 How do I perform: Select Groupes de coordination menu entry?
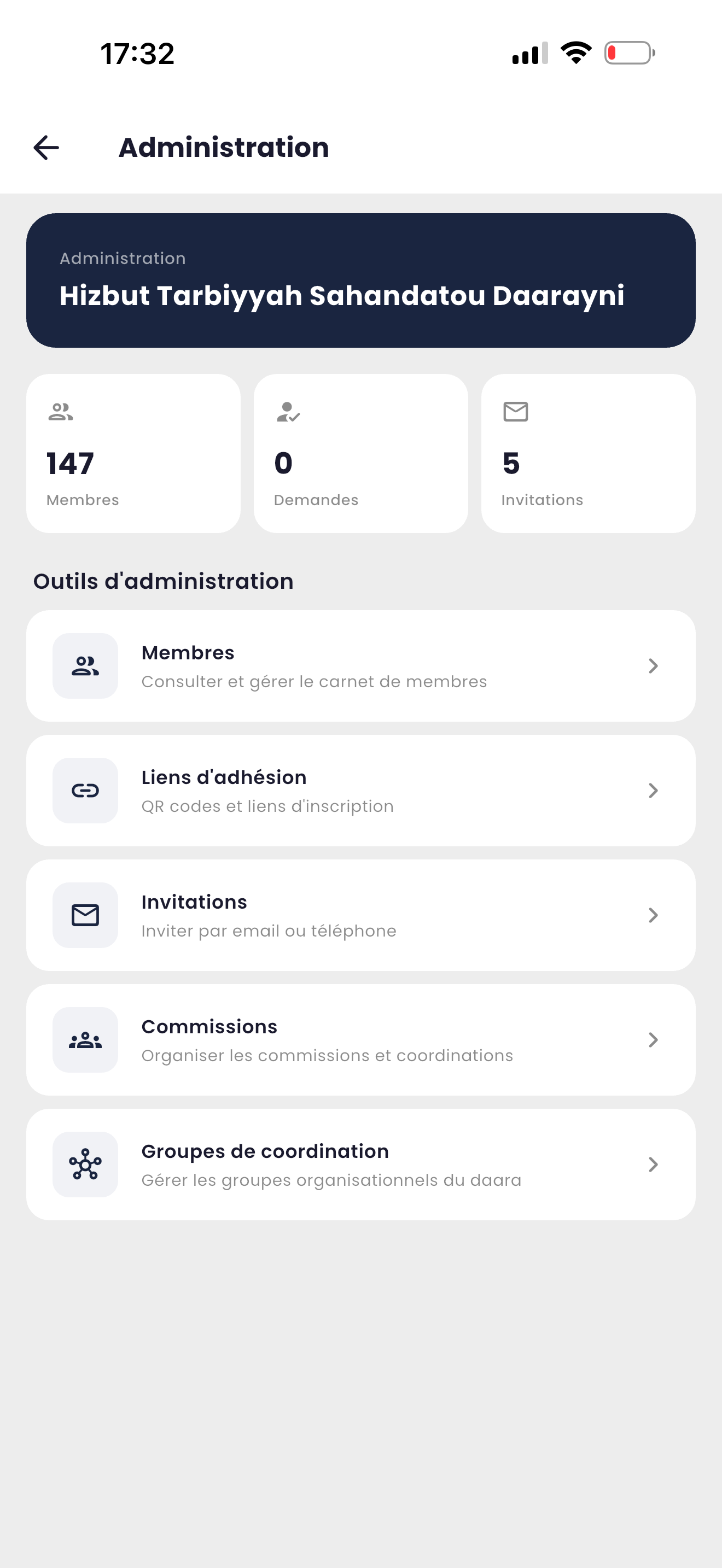coord(361,1165)
